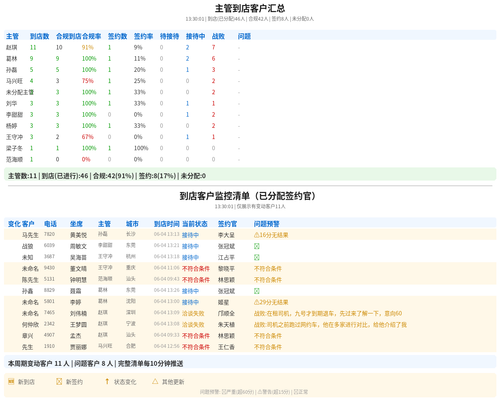Click the 新签约 legend icon
Image resolution: width=500 pixels, height=414 pixels.
pyautogui.click(x=59, y=381)
